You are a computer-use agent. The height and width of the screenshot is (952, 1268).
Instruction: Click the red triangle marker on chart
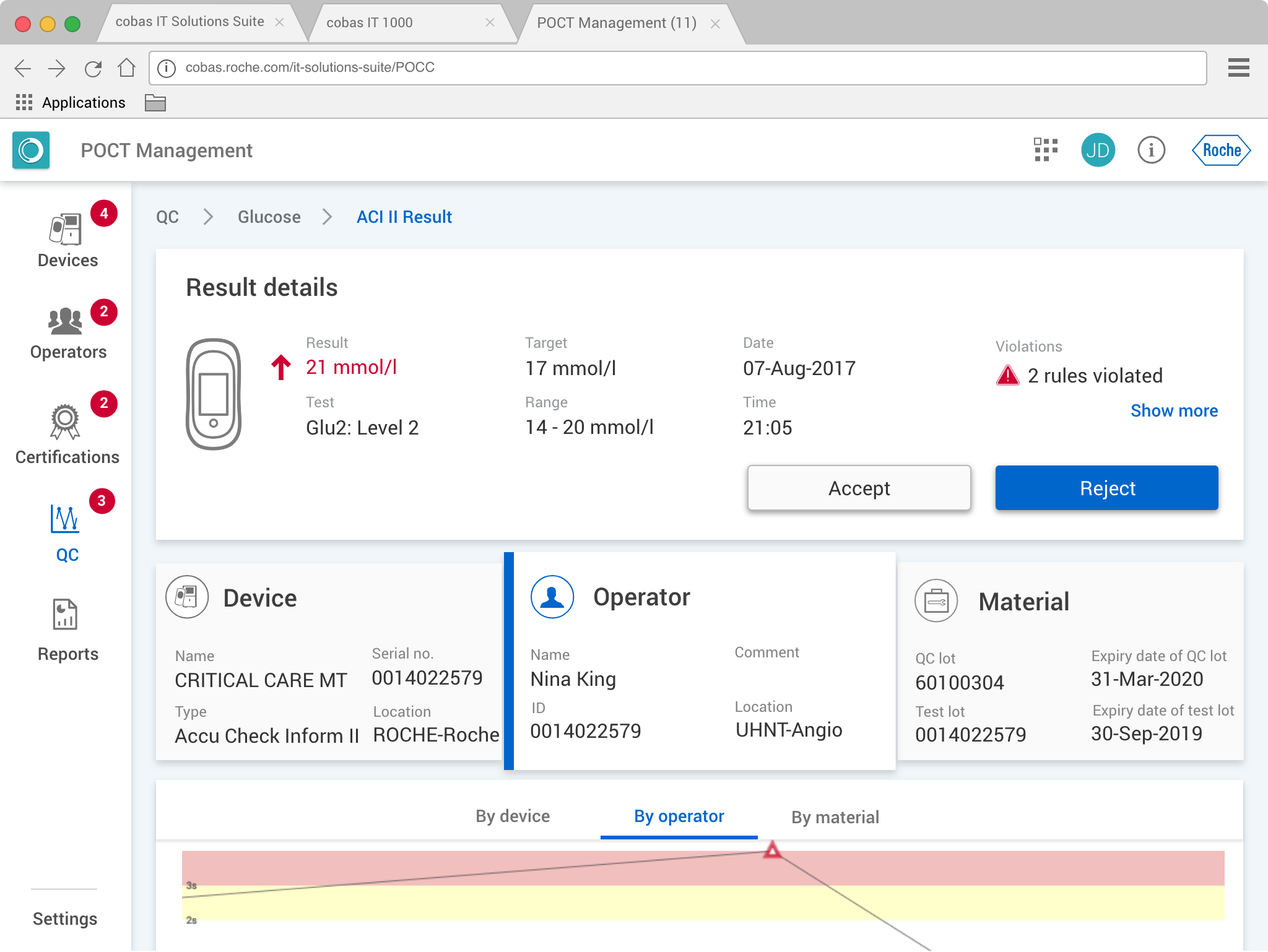(x=772, y=850)
